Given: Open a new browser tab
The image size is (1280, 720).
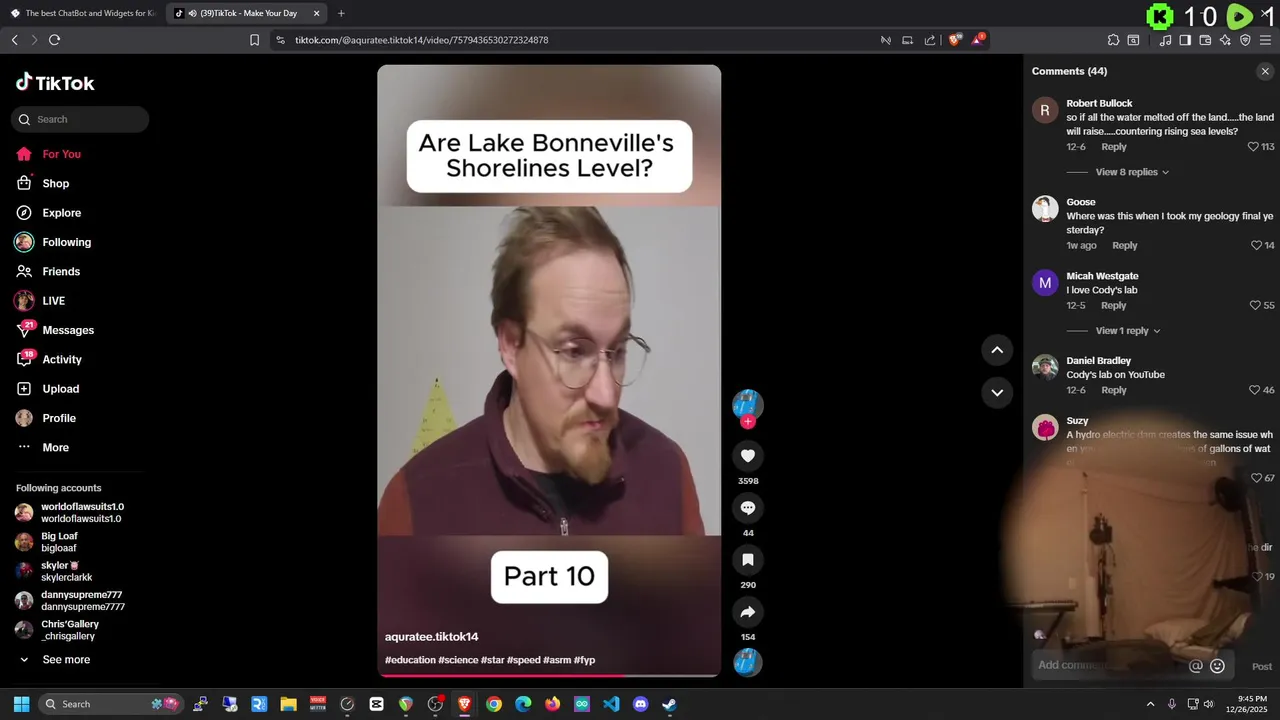Looking at the screenshot, I should tap(341, 13).
